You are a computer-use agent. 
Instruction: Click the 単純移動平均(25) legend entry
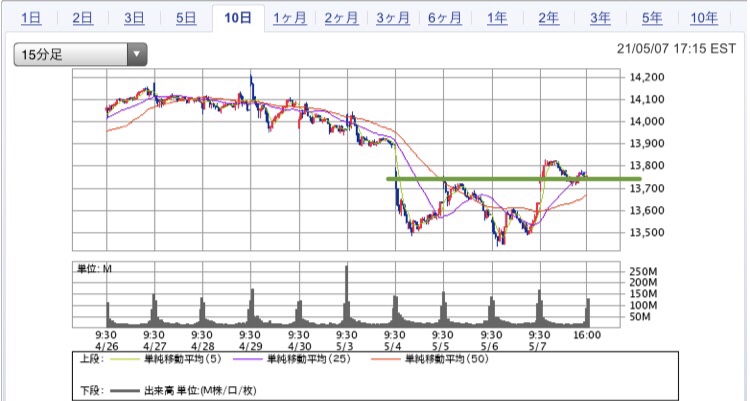(x=292, y=359)
